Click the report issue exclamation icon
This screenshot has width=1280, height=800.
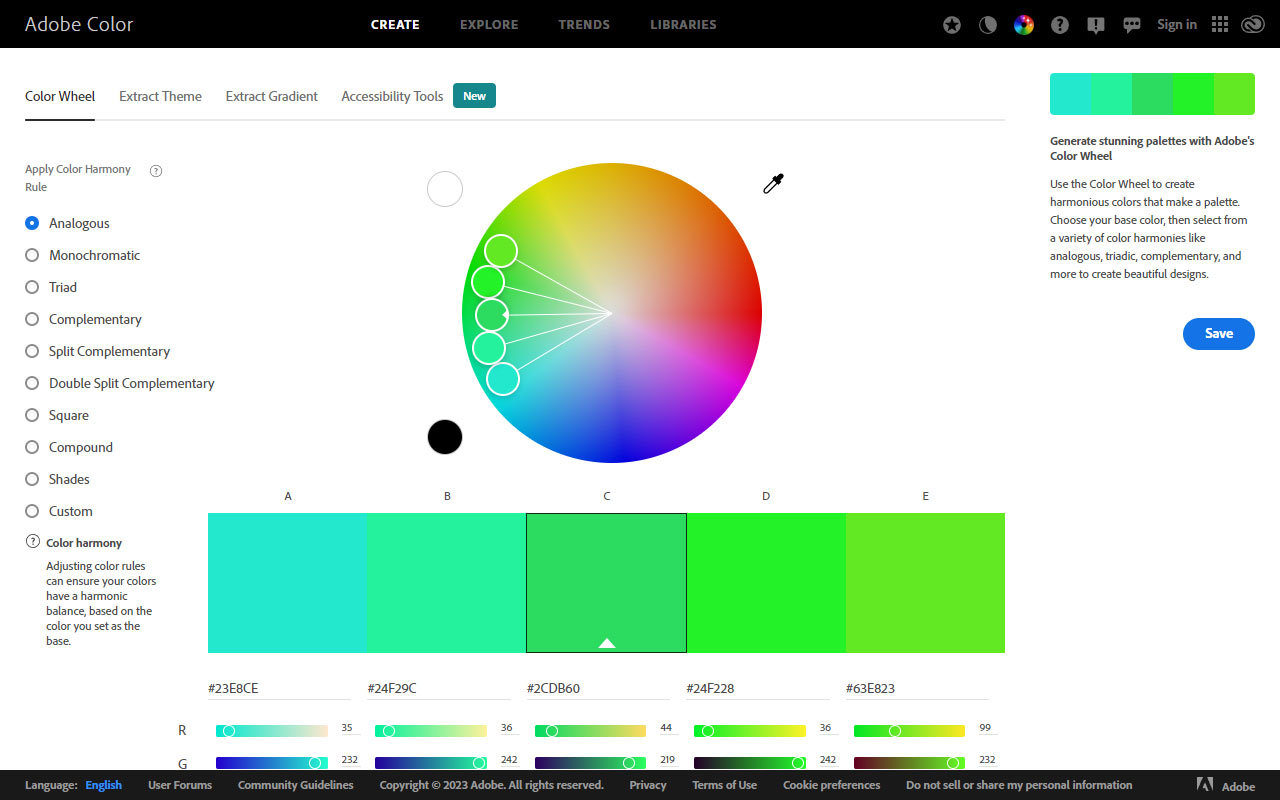pos(1095,24)
